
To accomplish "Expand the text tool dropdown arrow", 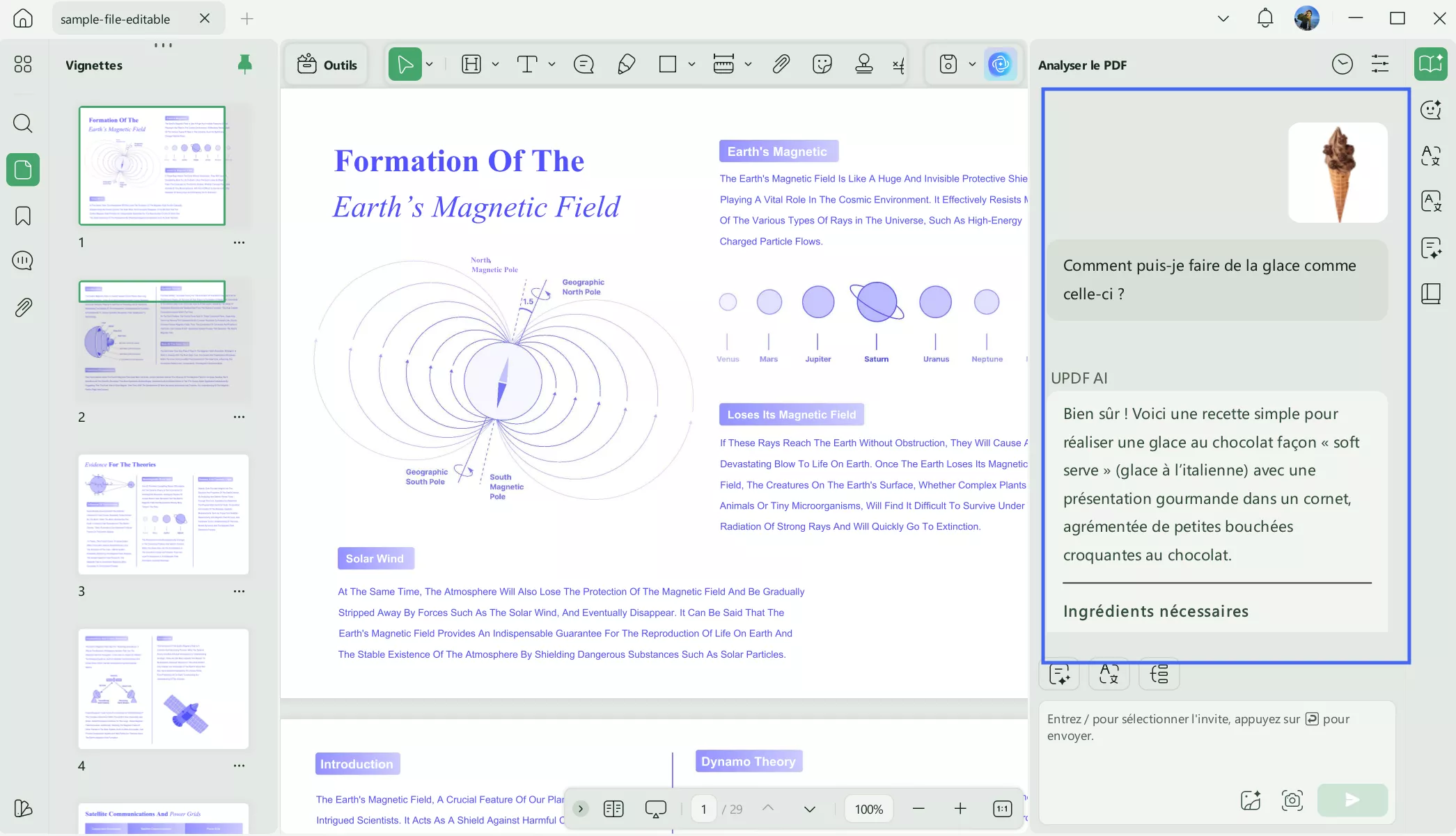I will (x=551, y=65).
